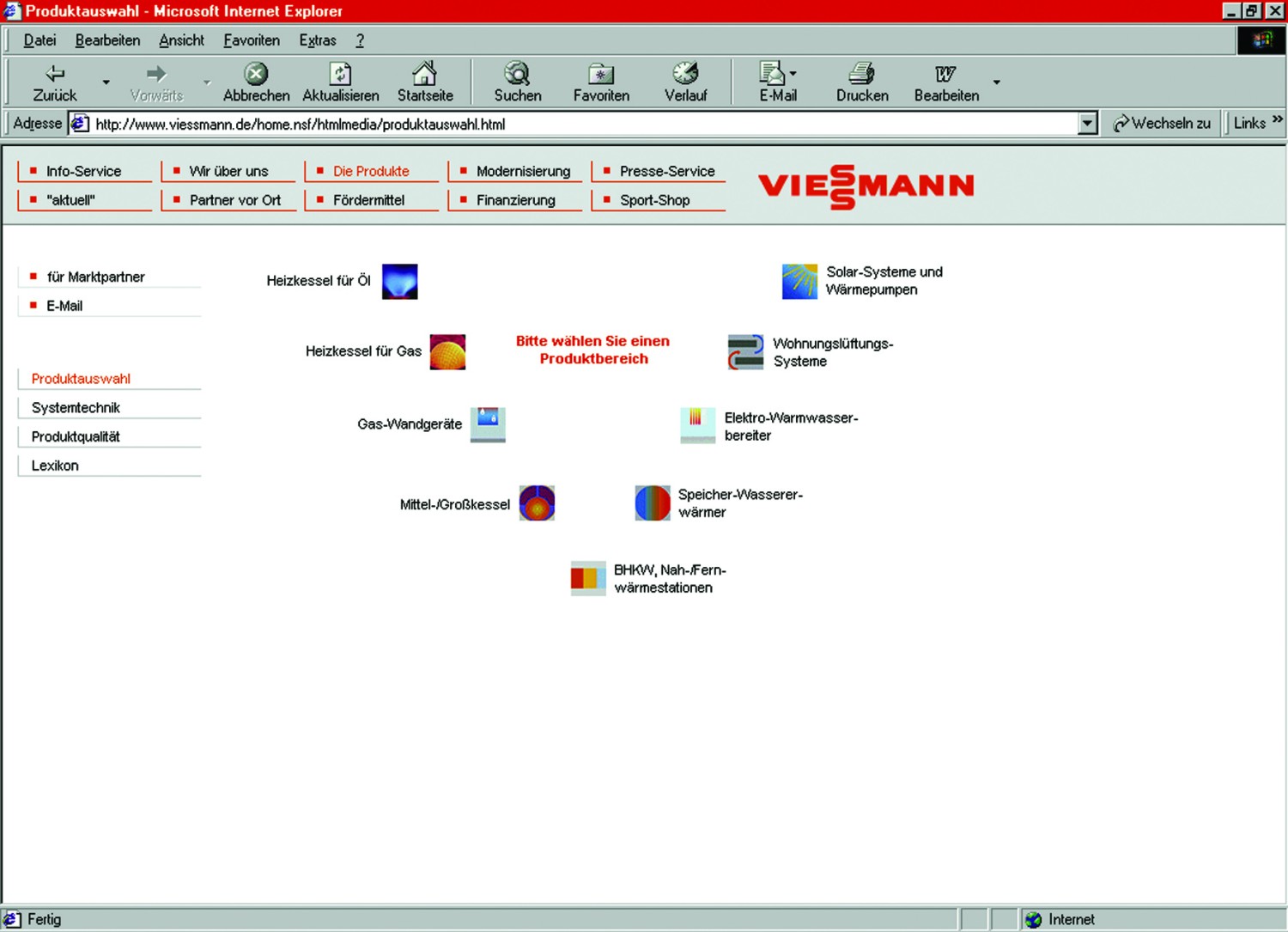Open the Zurück history dropdown arrow
The height and width of the screenshot is (932, 1288).
(106, 82)
